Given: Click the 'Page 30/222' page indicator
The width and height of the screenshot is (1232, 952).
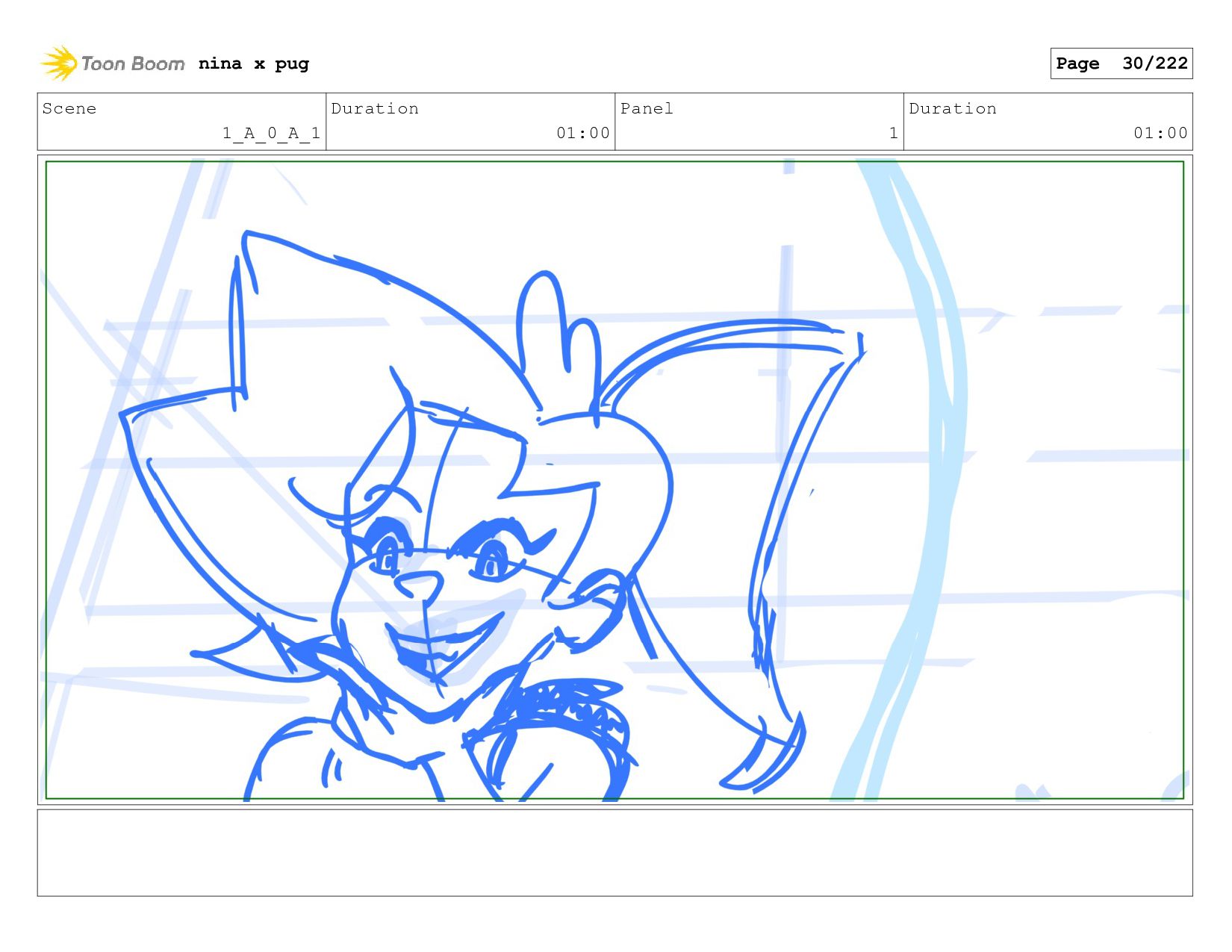Looking at the screenshot, I should [x=1121, y=63].
